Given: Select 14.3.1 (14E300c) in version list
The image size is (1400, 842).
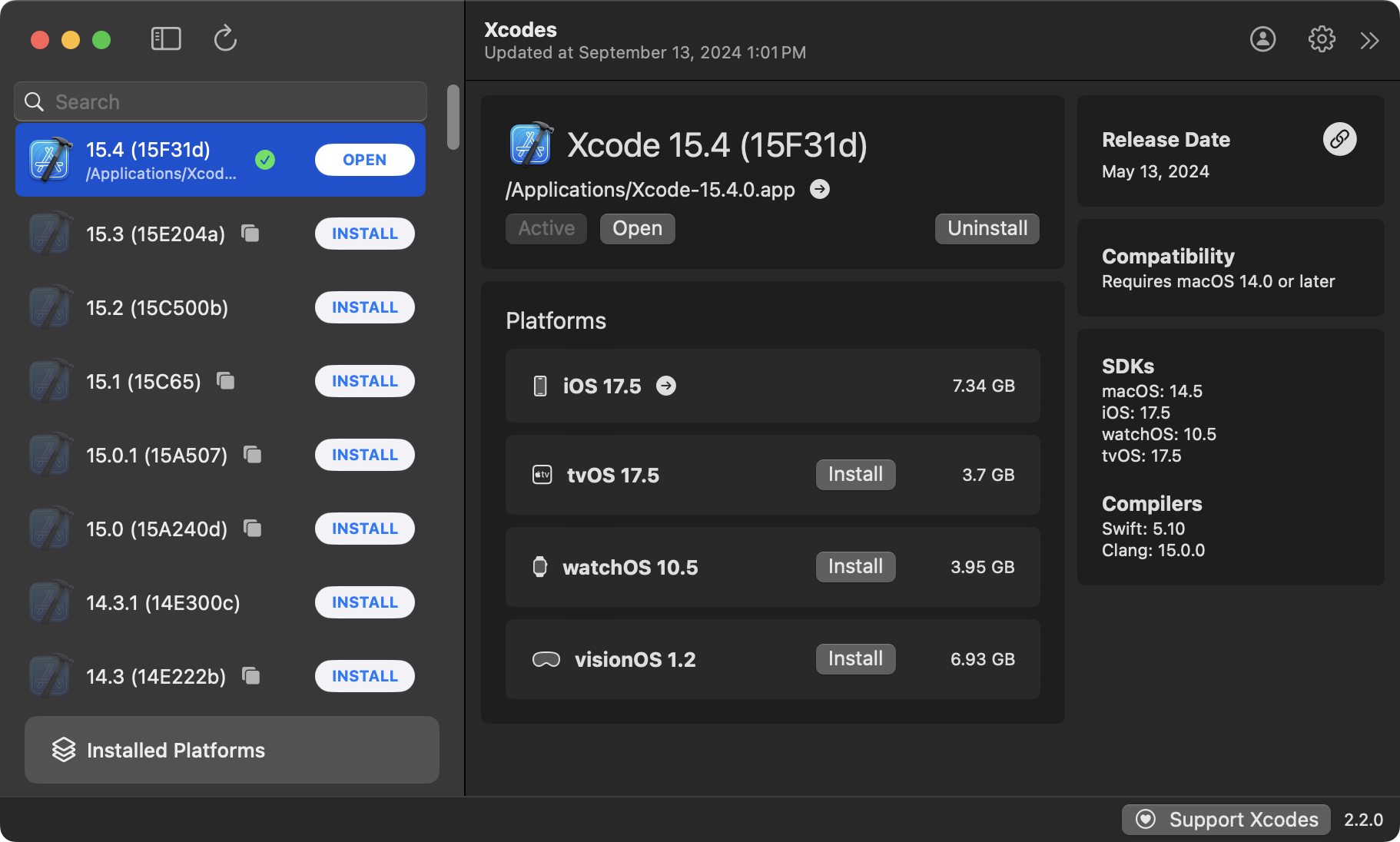Looking at the screenshot, I should tap(163, 603).
